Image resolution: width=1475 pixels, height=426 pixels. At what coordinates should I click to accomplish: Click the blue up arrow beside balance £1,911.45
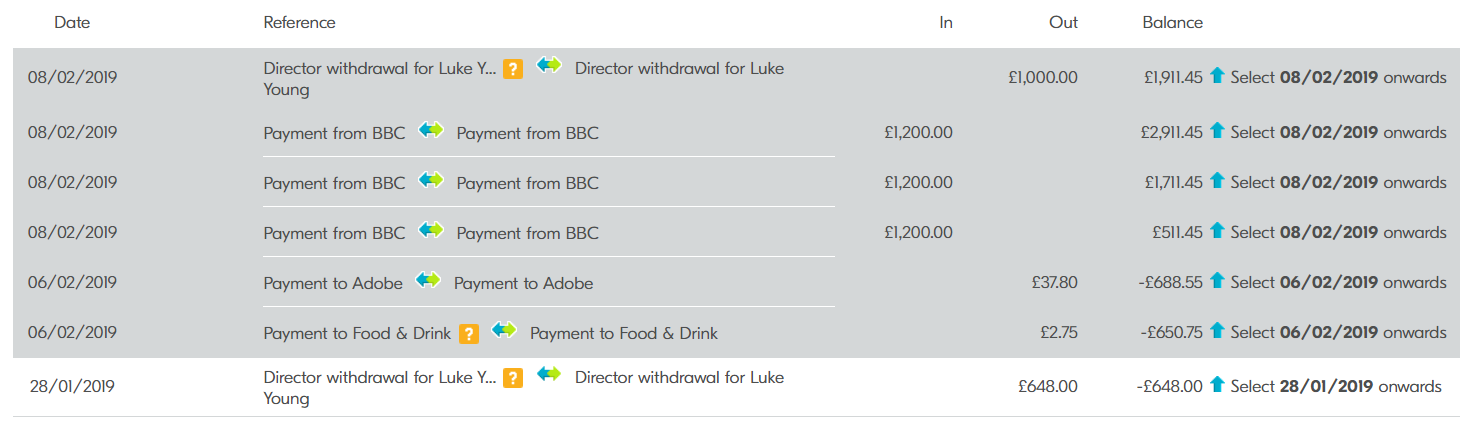1217,76
